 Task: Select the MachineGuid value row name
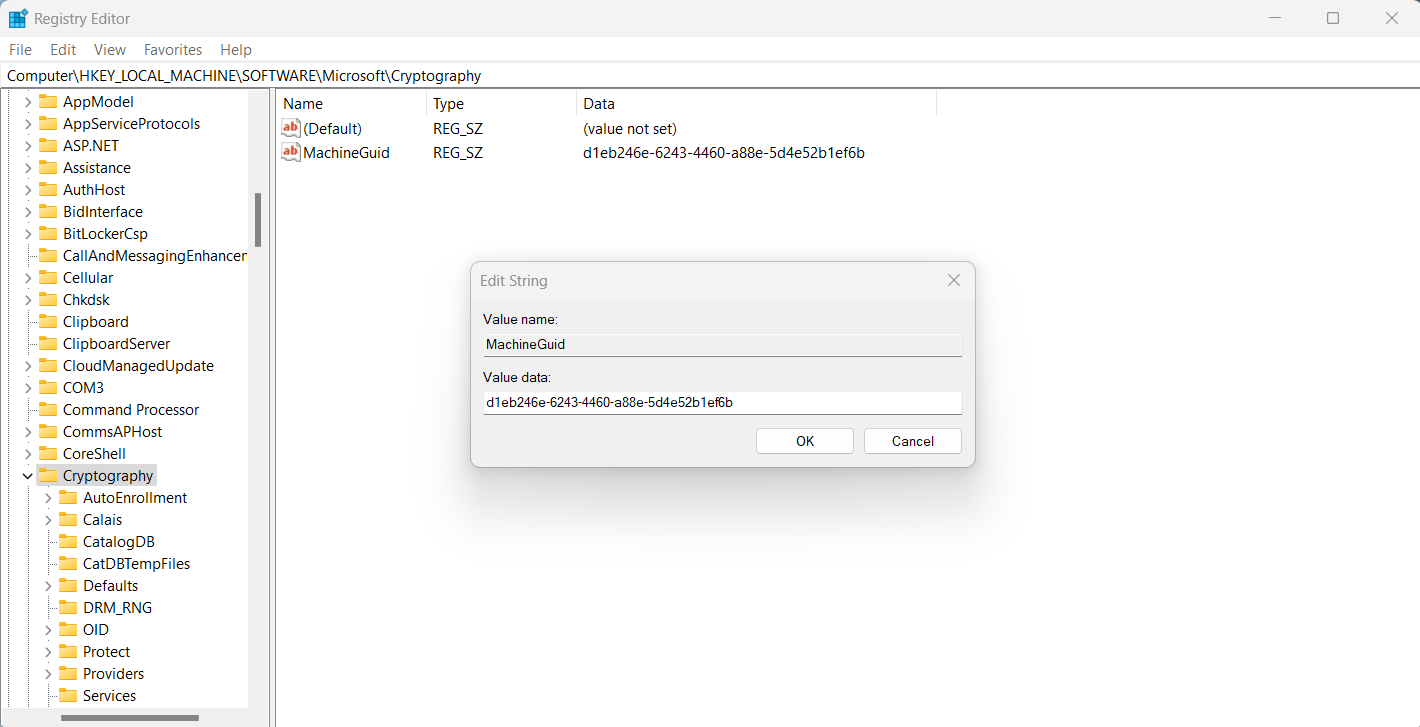point(346,153)
